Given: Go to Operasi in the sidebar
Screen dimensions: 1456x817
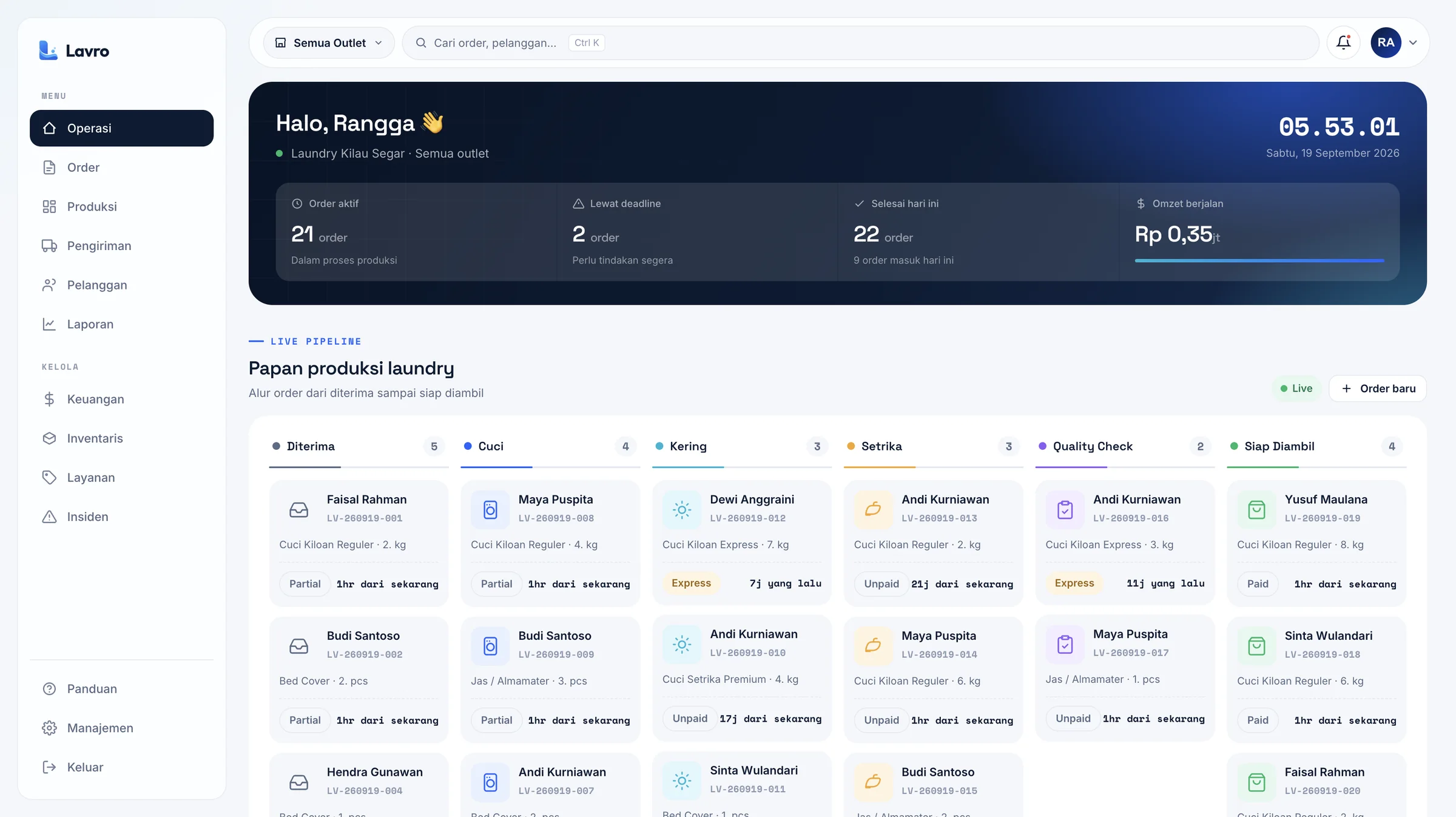Looking at the screenshot, I should (121, 128).
